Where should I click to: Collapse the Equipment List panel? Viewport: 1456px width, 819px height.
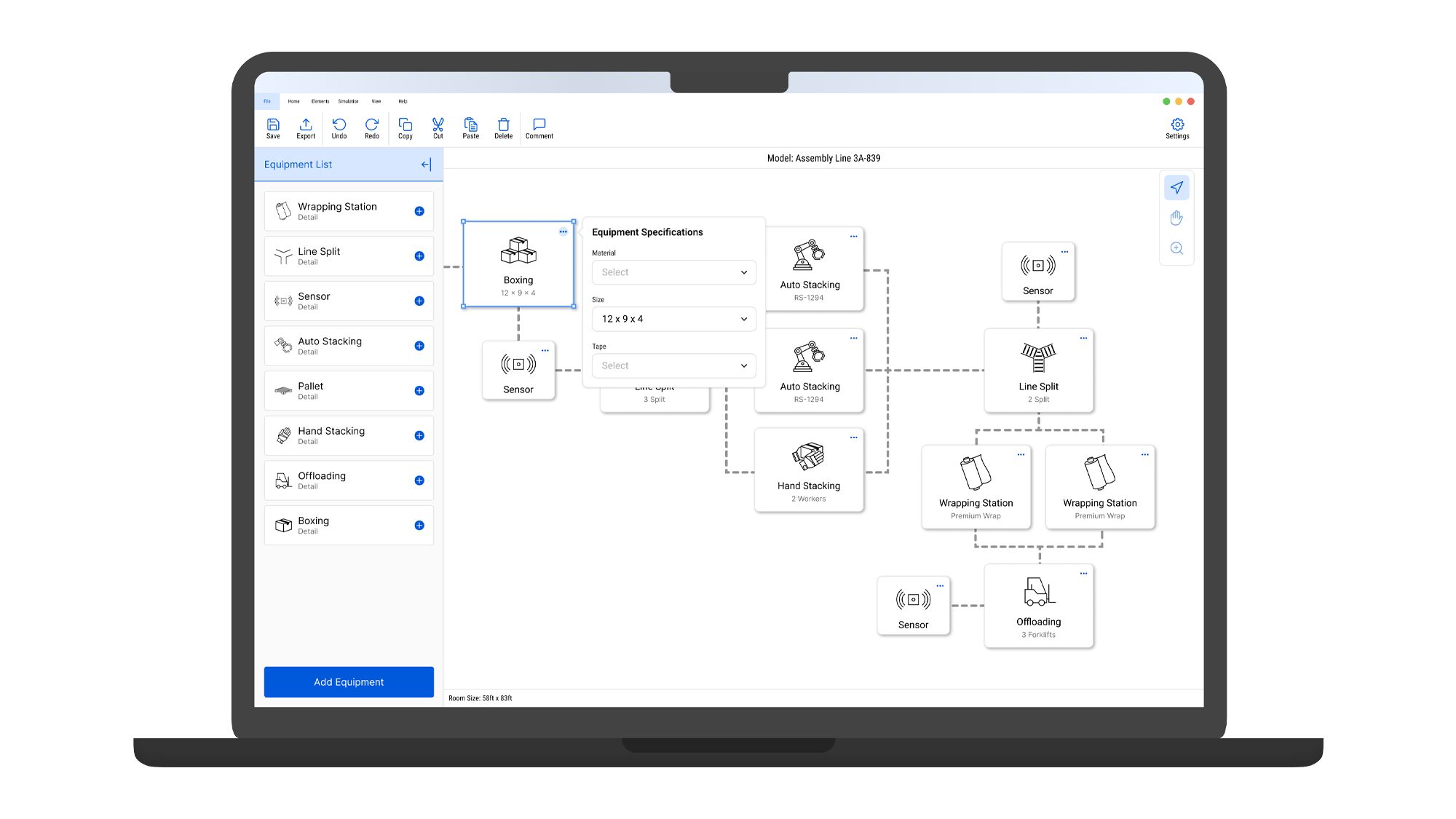click(427, 165)
